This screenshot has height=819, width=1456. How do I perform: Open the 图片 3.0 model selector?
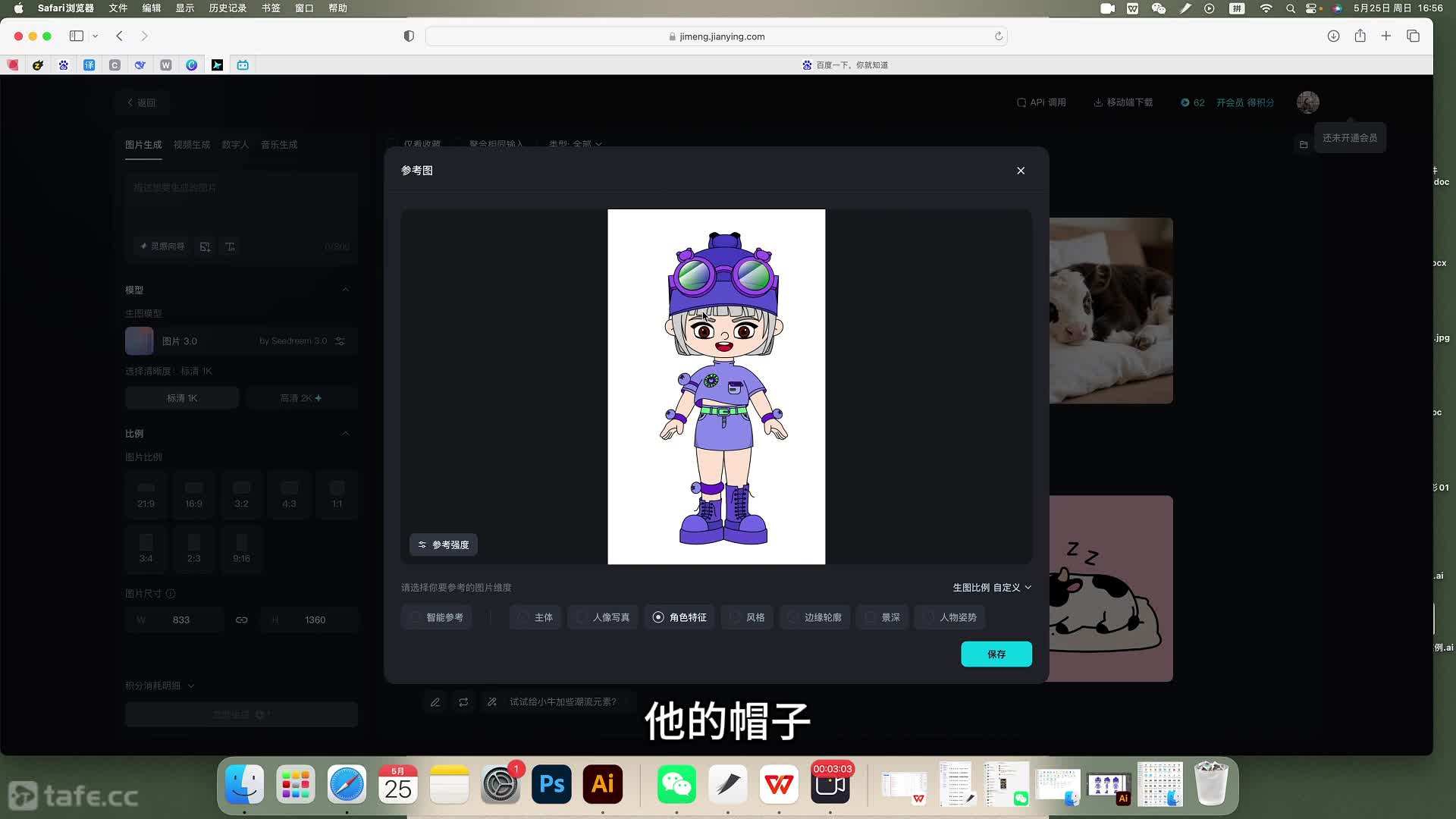(241, 341)
